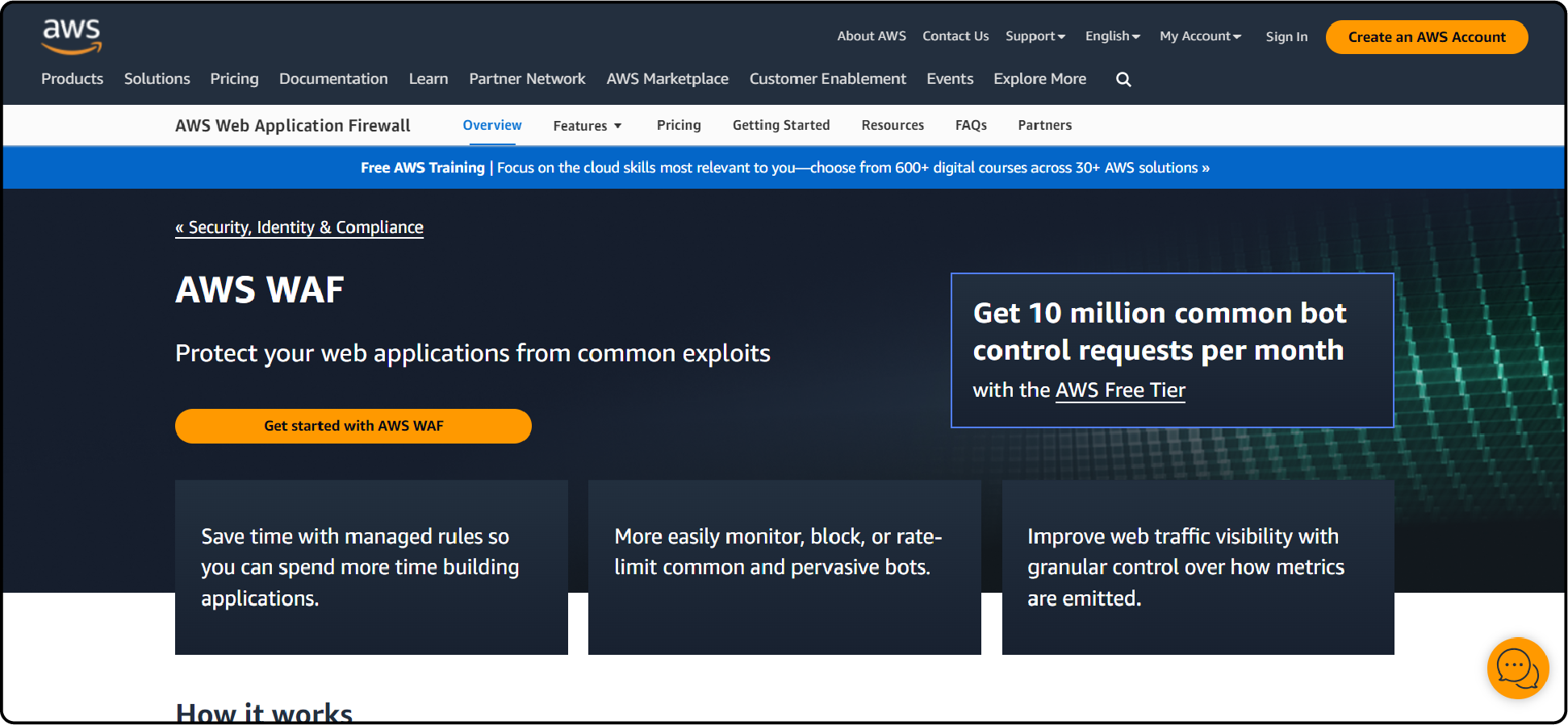Select the Getting Started tab
This screenshot has width=1568, height=725.
click(x=781, y=126)
